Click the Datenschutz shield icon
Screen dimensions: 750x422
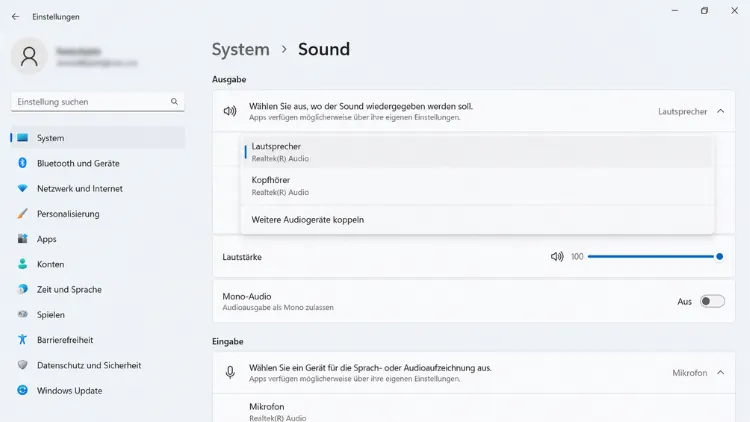pyautogui.click(x=22, y=365)
